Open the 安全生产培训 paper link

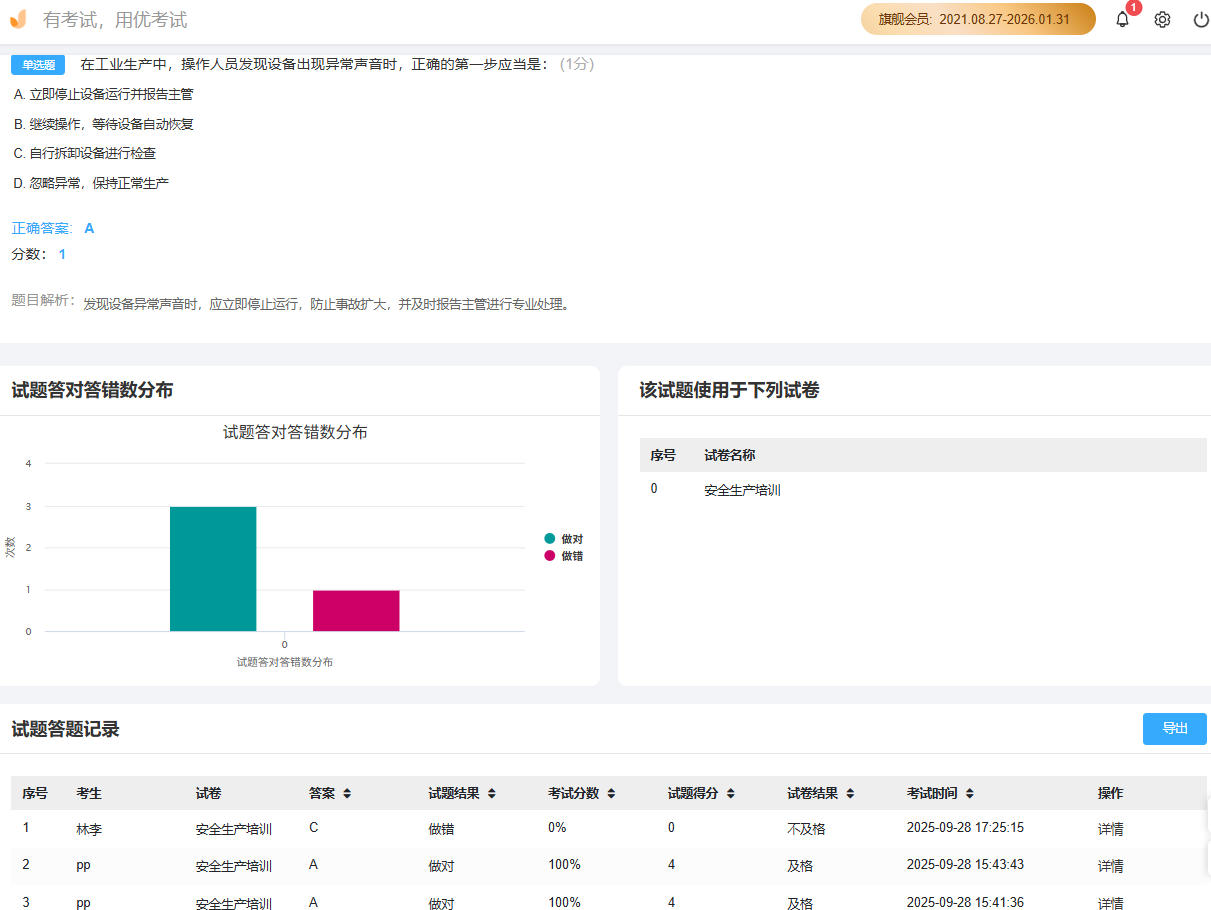[x=740, y=489]
